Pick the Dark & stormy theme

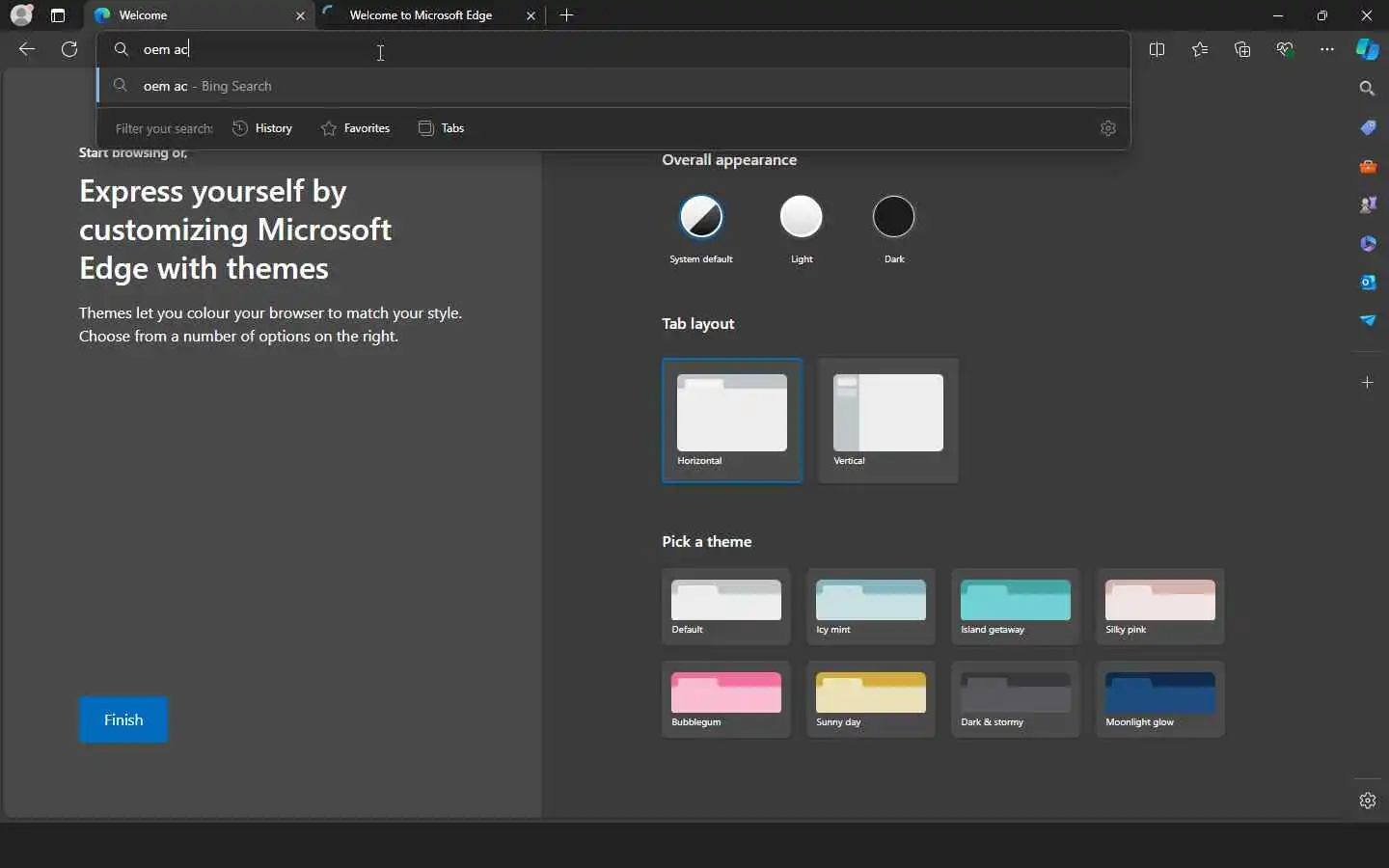tap(1016, 699)
